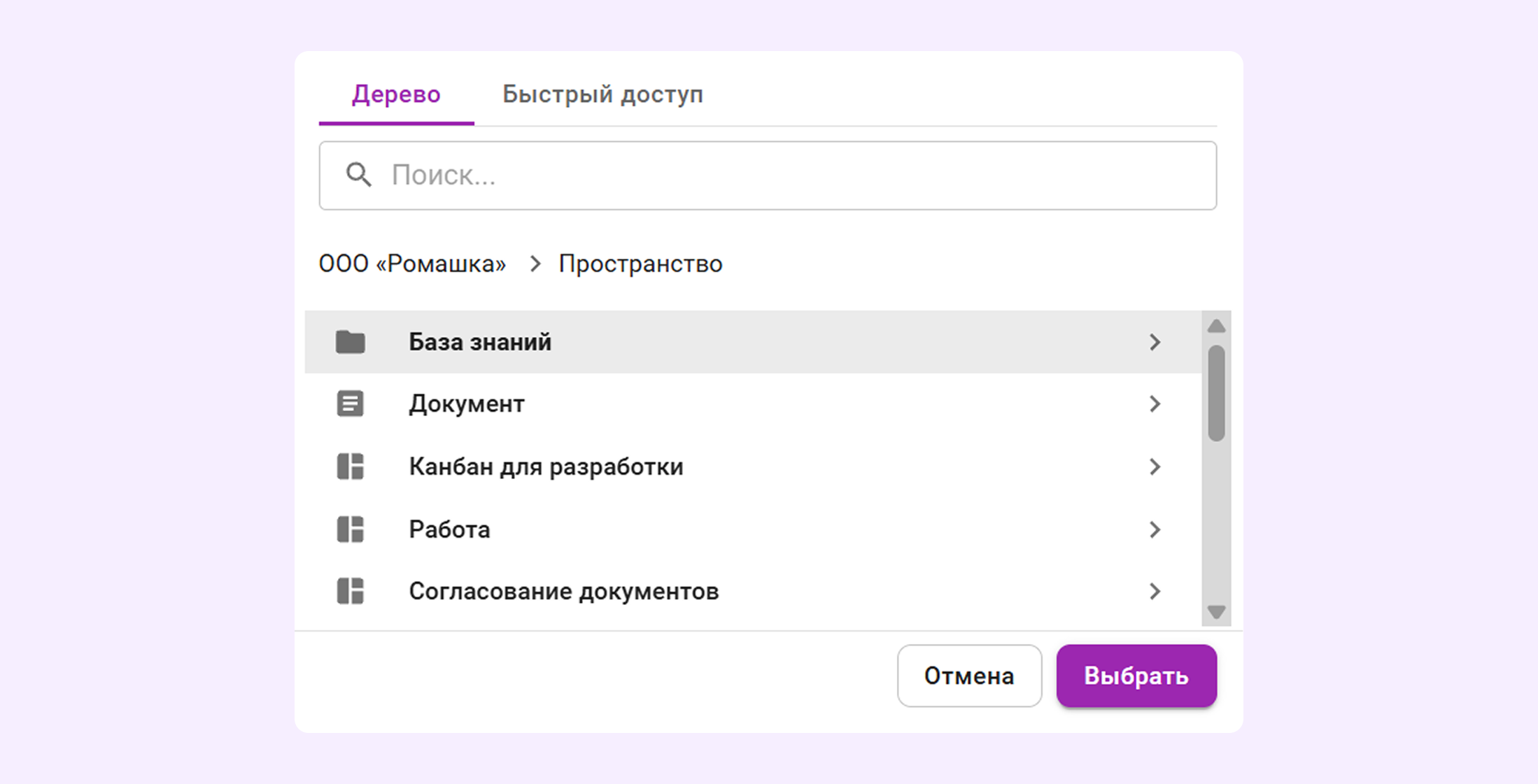Switch to the Дерево tab
Image resolution: width=1538 pixels, height=784 pixels.
tap(396, 94)
